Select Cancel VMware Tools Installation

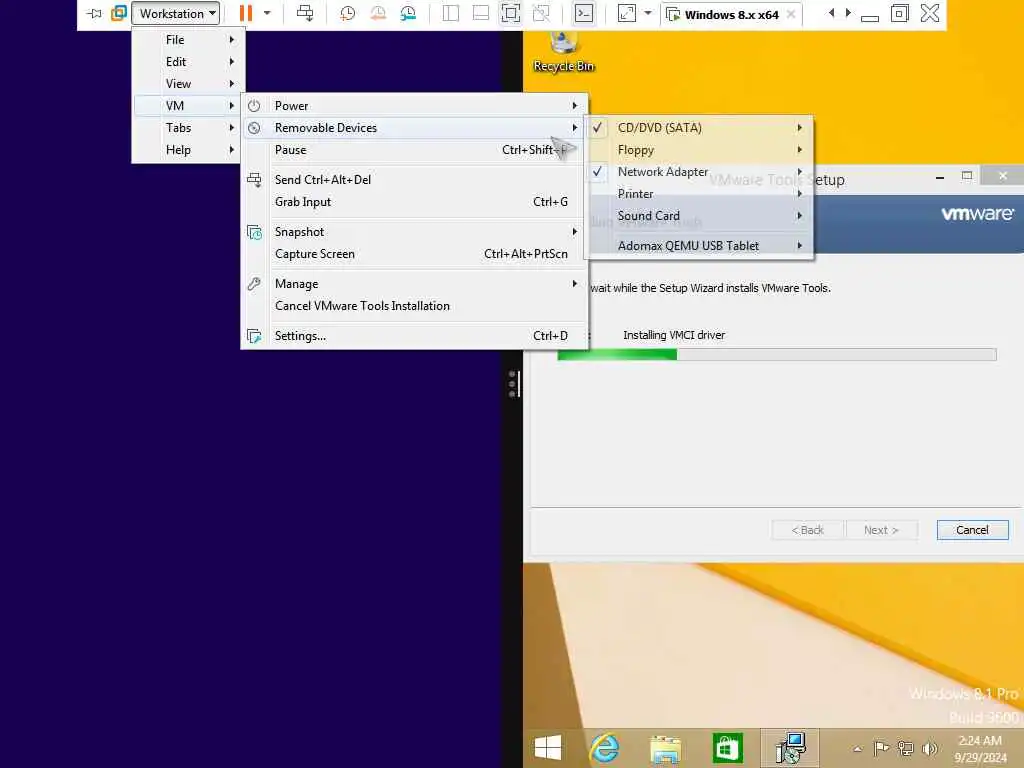pyautogui.click(x=414, y=306)
